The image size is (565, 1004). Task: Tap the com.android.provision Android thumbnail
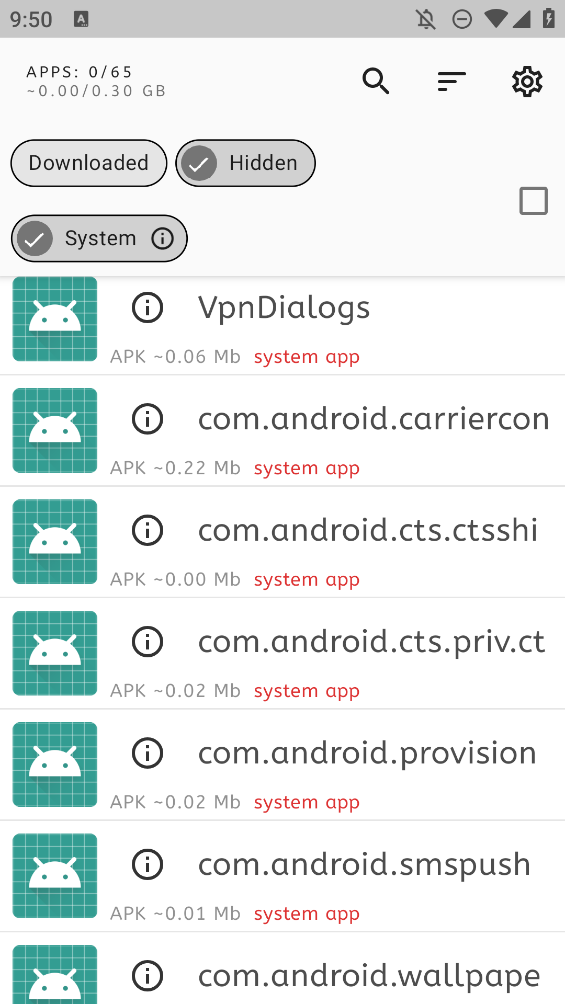[x=55, y=765]
